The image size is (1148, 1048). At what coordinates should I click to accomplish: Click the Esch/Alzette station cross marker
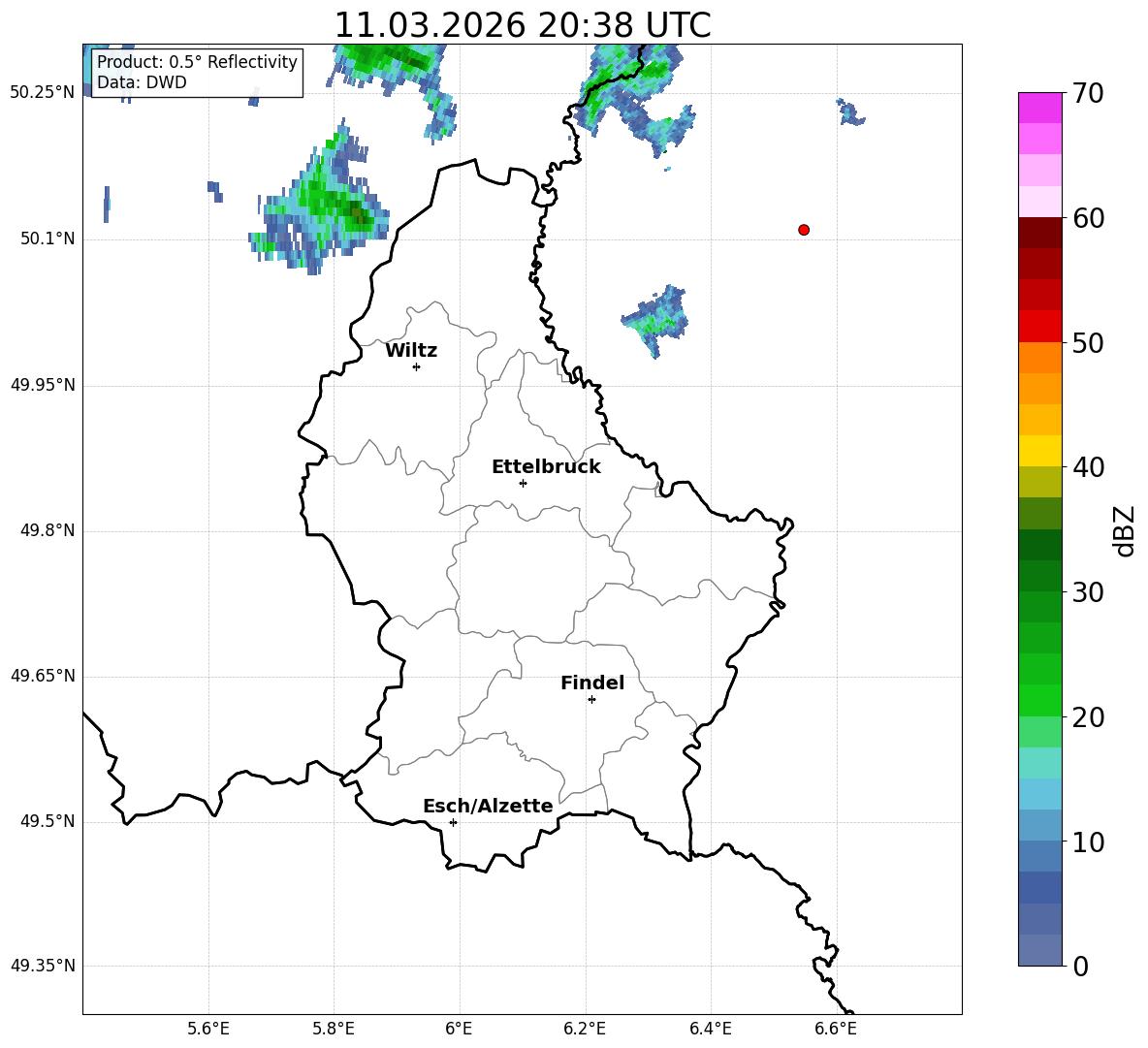coord(453,822)
